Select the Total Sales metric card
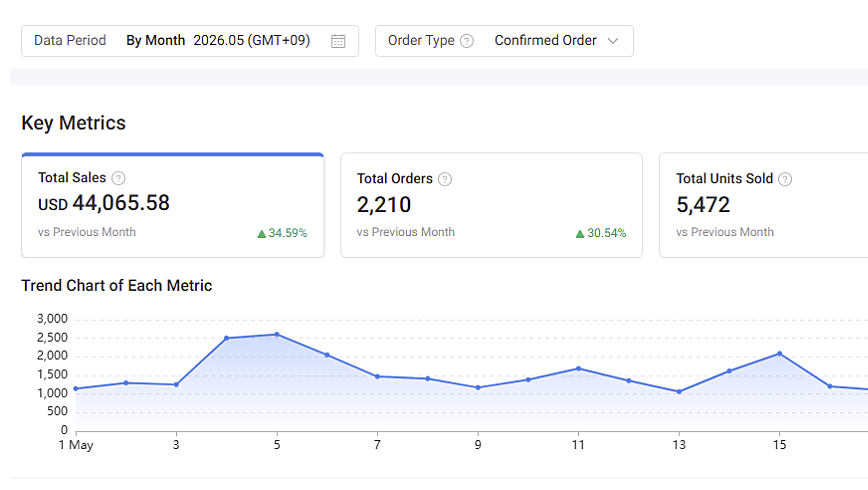Viewport: 868px width, 490px height. tap(173, 205)
